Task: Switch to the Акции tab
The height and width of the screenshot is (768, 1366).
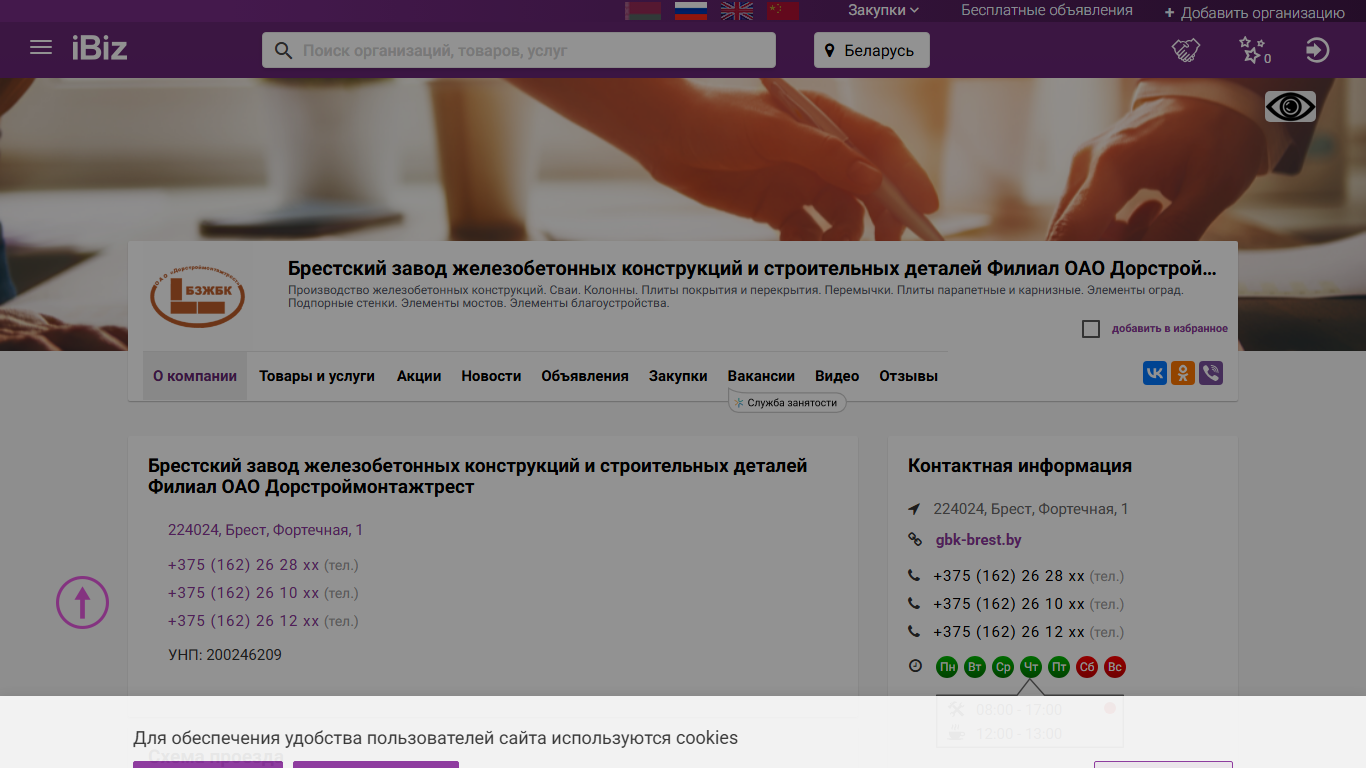Action: pyautogui.click(x=419, y=376)
